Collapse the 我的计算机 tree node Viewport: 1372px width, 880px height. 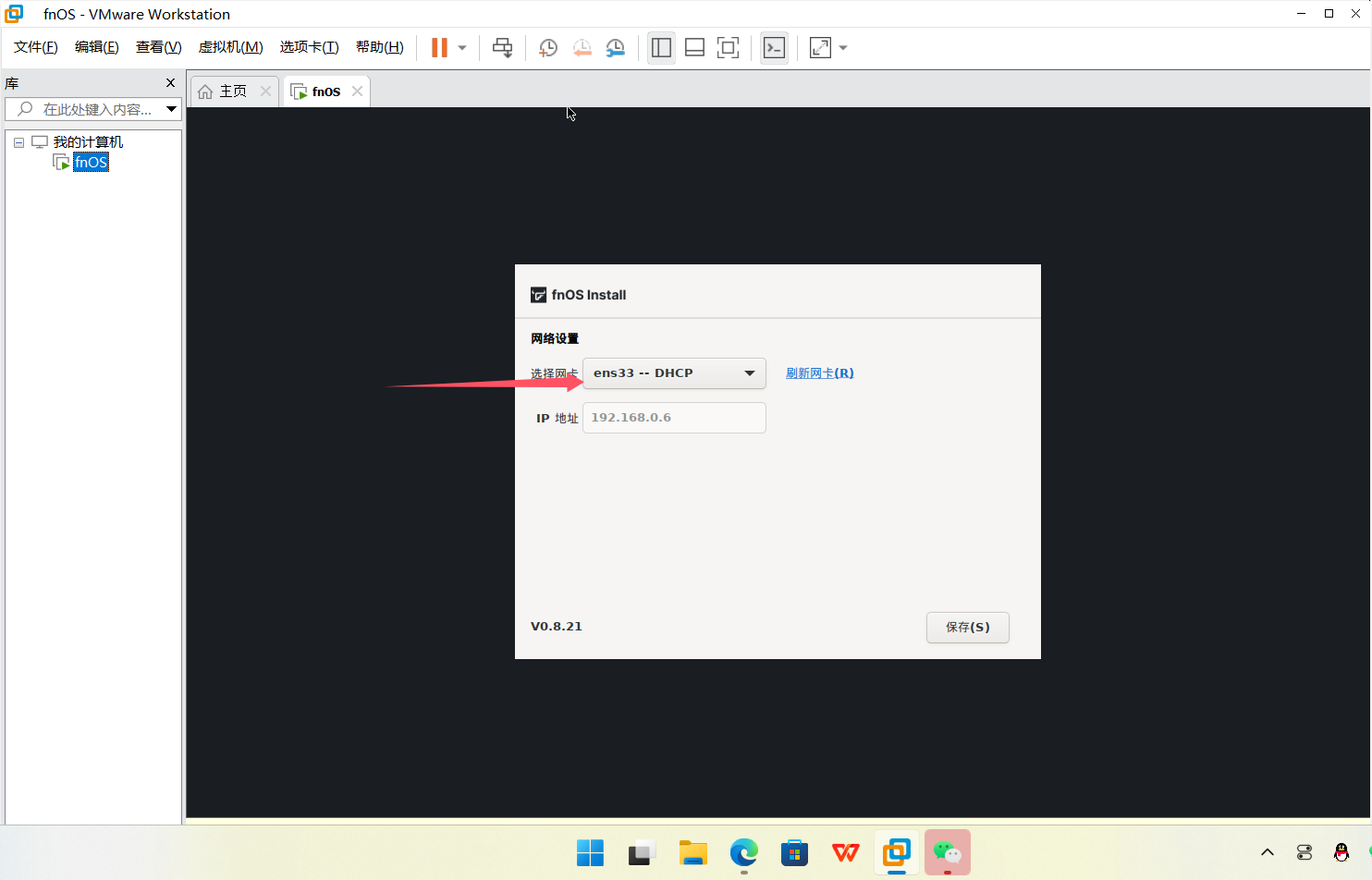[x=18, y=142]
